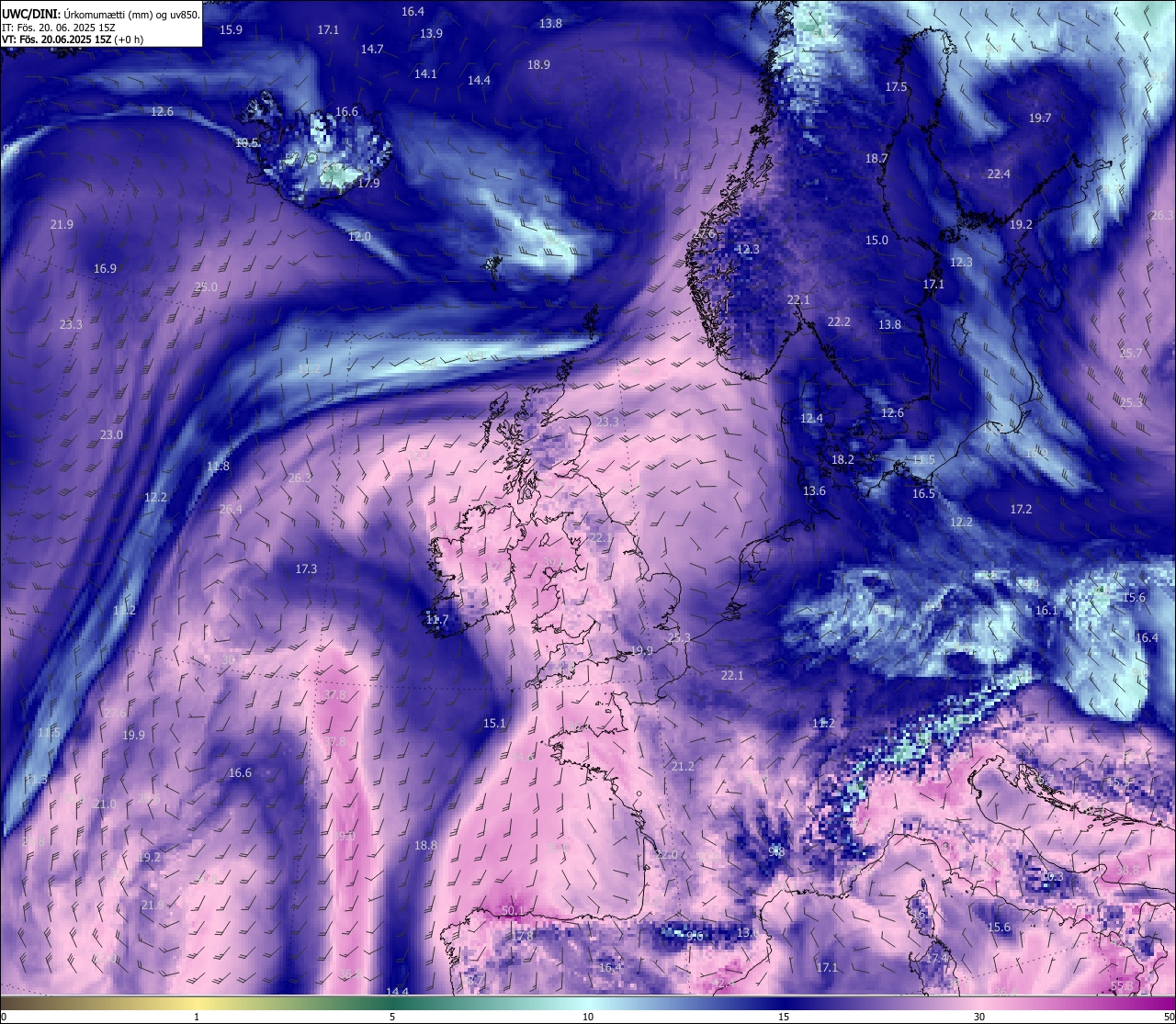Viewport: 1176px width, 1024px height.
Task: Click the 11.8 value on the map
Action: [218, 467]
